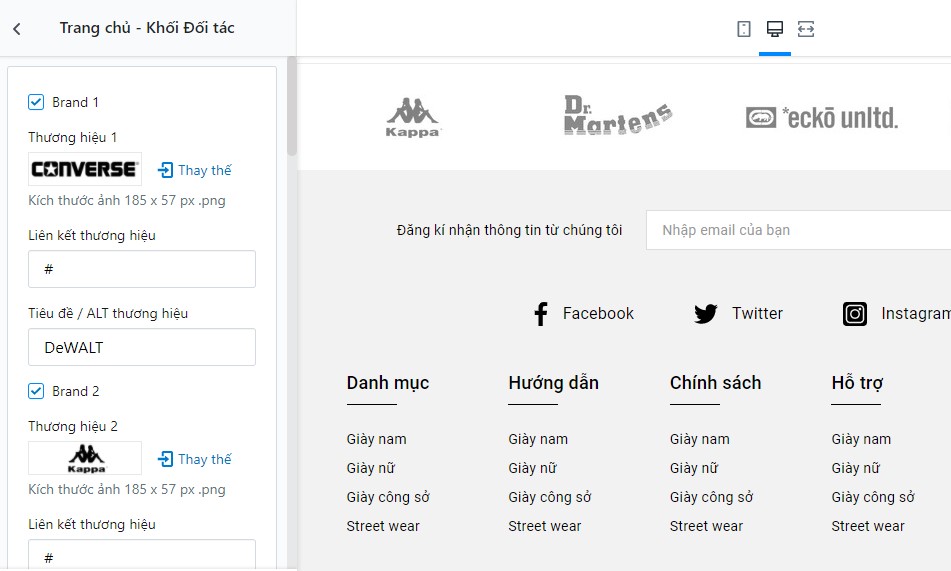Select the desktop preview icon

[x=775, y=29]
